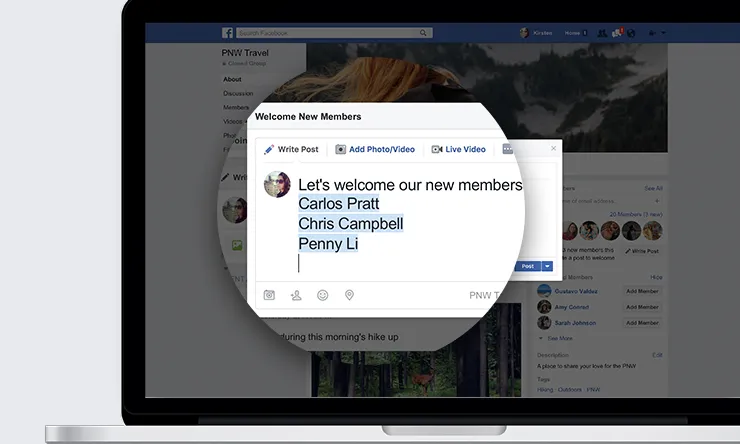Screen dimensions: 740x444
Task: Expand the account dropdown arrow in top bar
Action: [664, 33]
